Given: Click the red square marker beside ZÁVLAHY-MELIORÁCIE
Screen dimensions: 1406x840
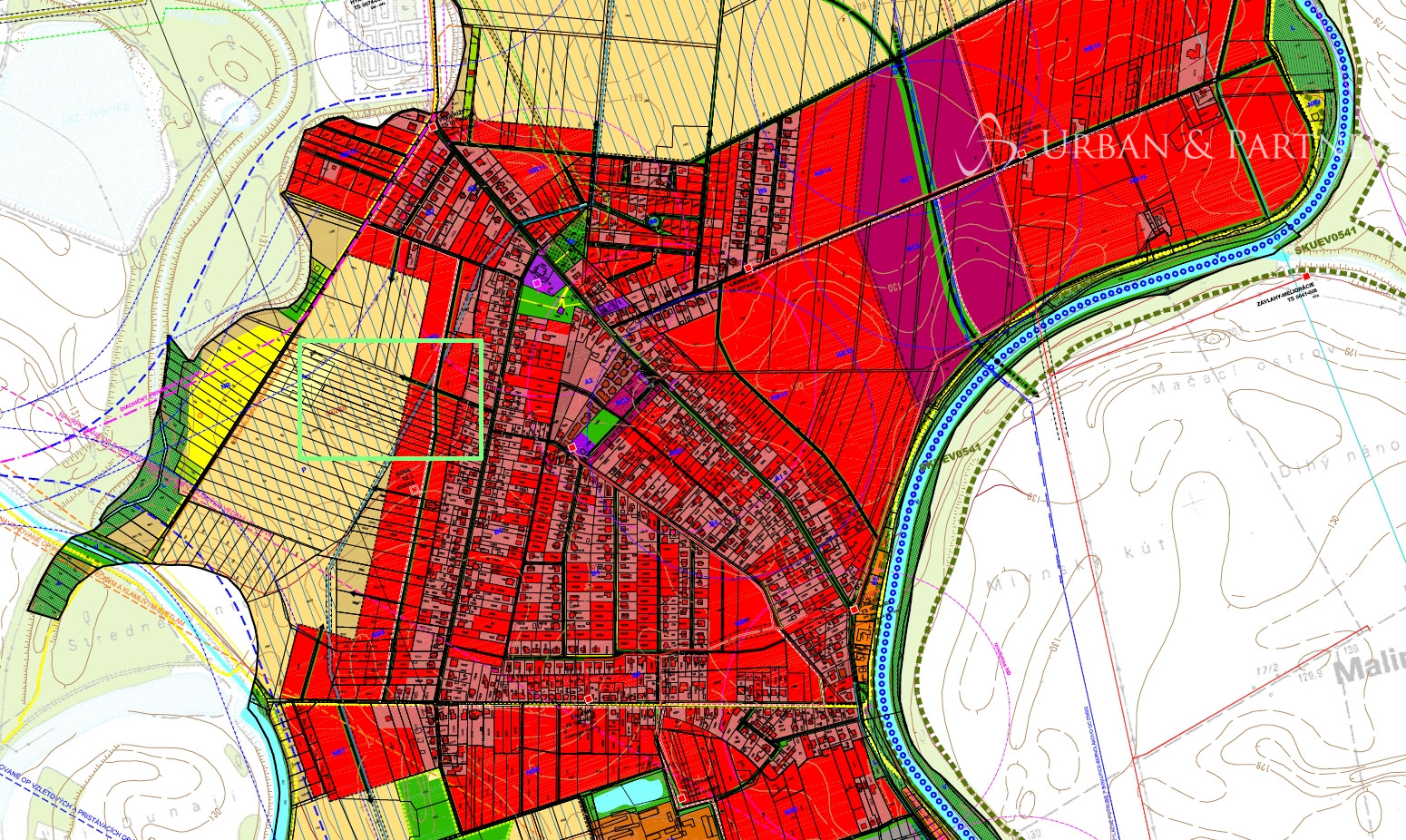Looking at the screenshot, I should [1306, 276].
